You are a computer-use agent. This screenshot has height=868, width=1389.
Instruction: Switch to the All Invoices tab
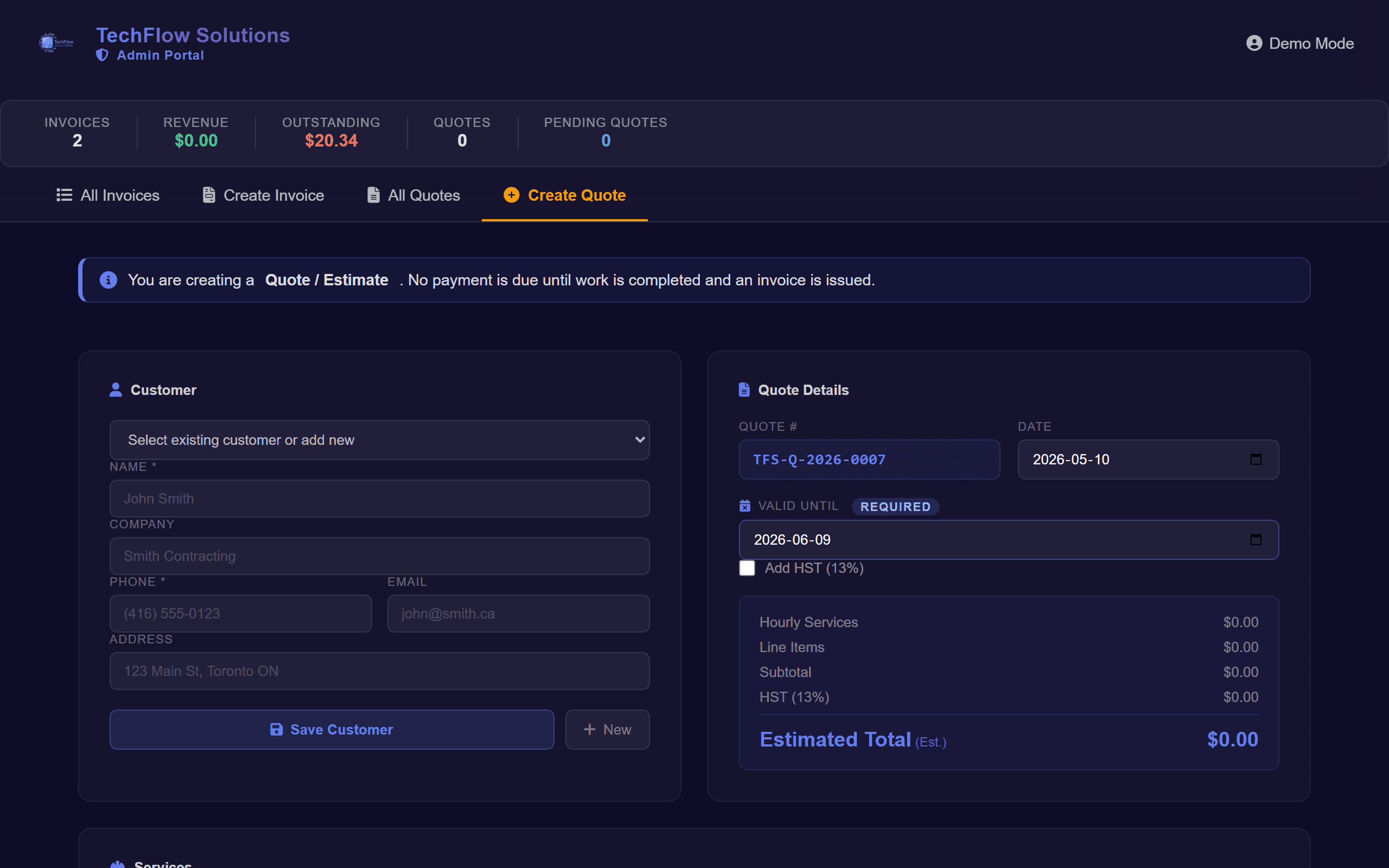click(108, 195)
